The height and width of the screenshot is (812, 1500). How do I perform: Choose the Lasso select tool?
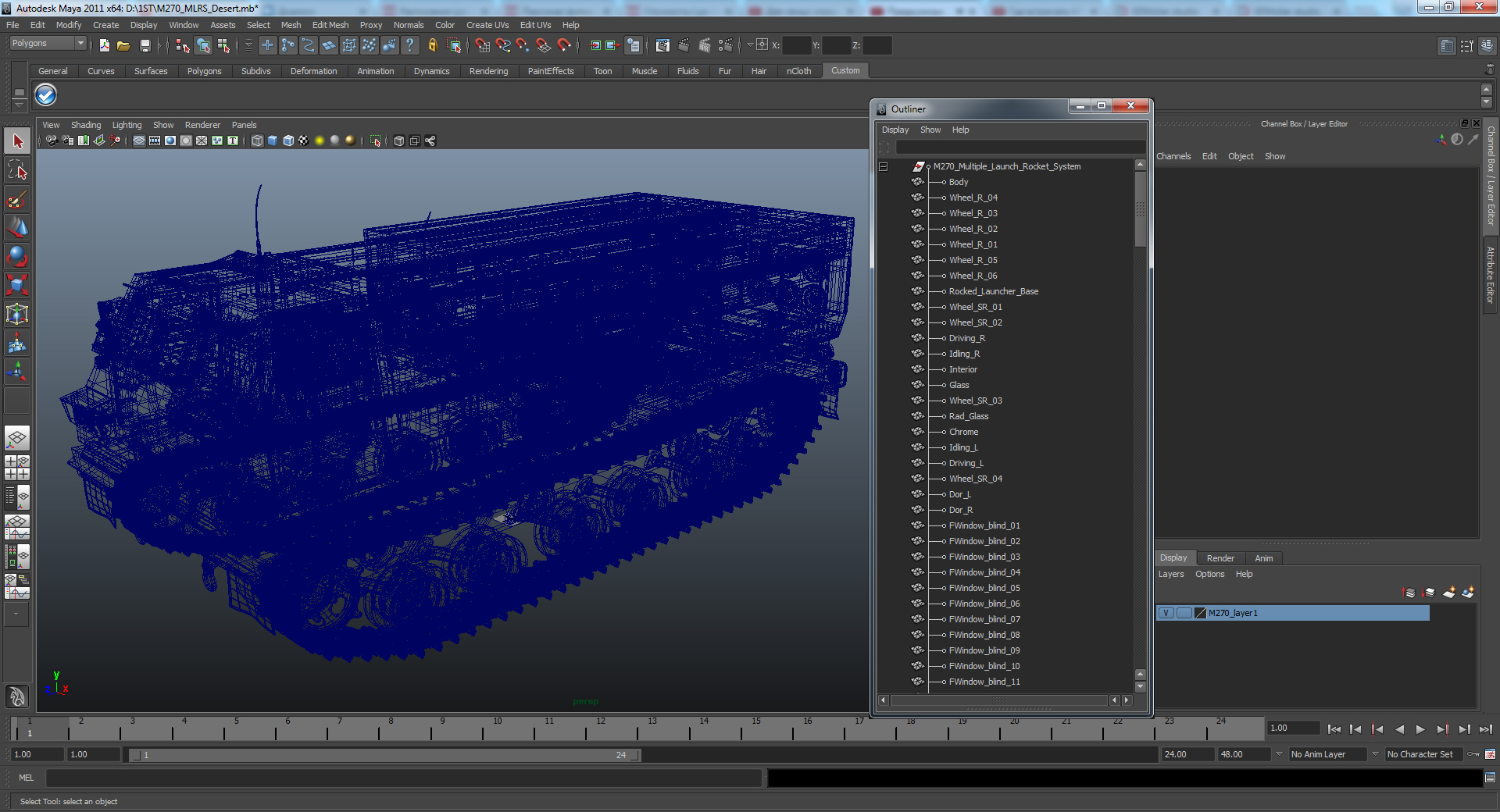17,170
